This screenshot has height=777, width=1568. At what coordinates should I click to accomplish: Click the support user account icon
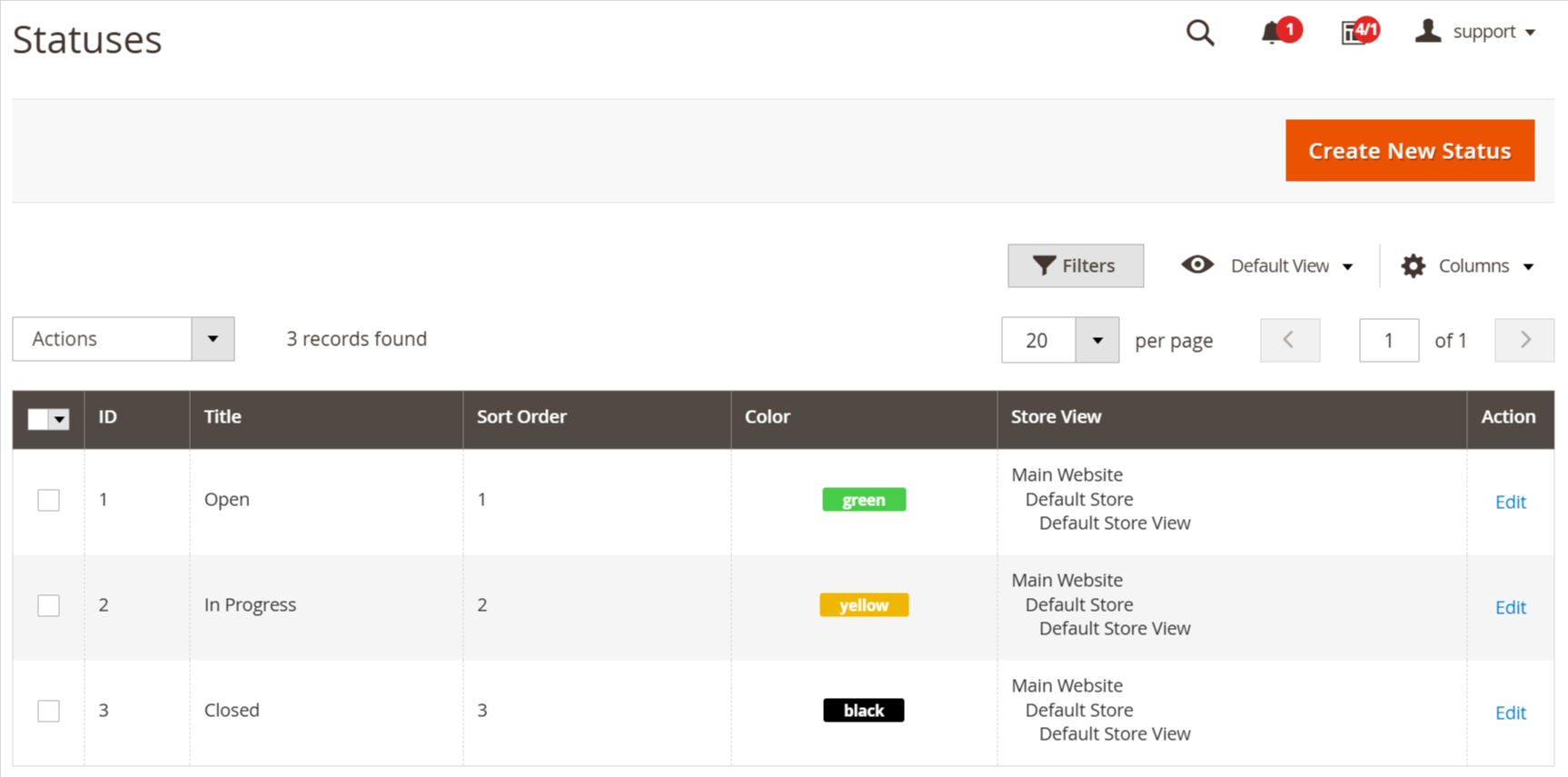coord(1428,32)
